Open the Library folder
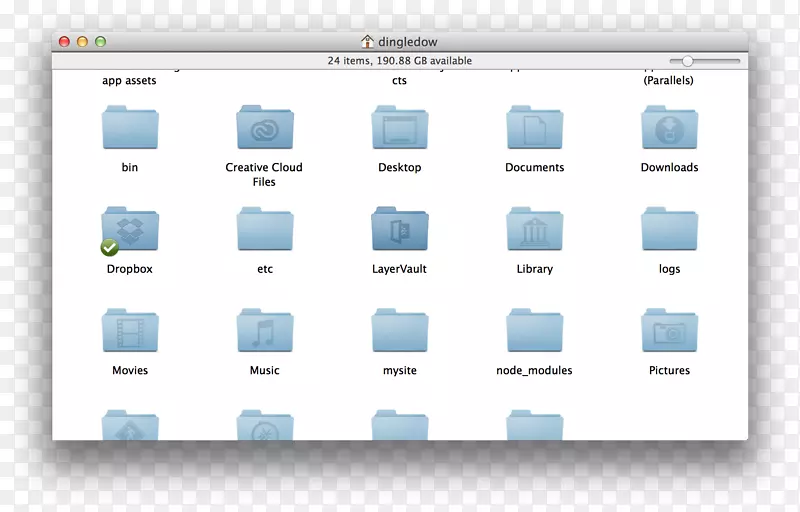Image resolution: width=800 pixels, height=512 pixels. click(535, 230)
